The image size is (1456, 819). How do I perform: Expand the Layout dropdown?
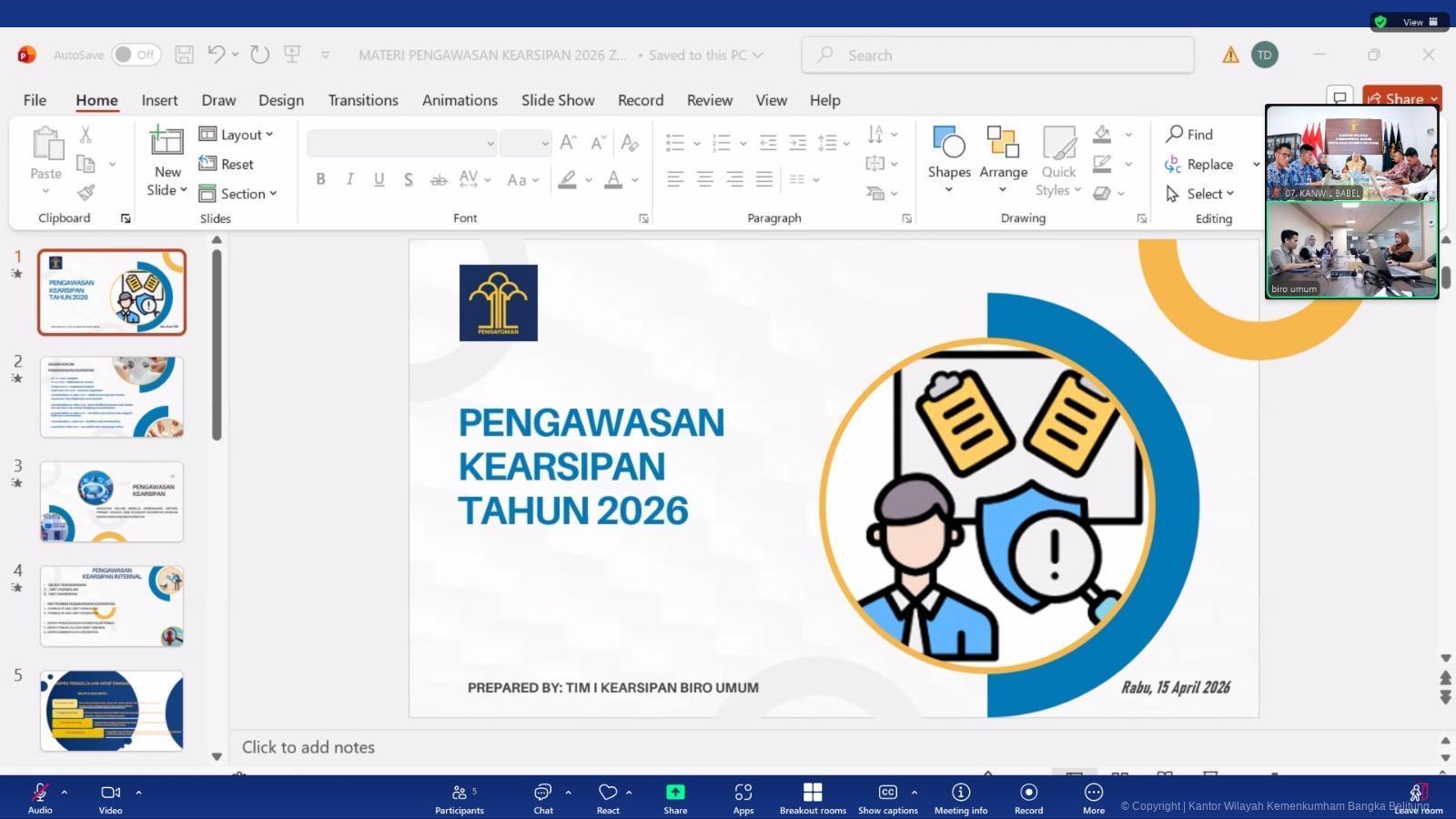(x=237, y=135)
